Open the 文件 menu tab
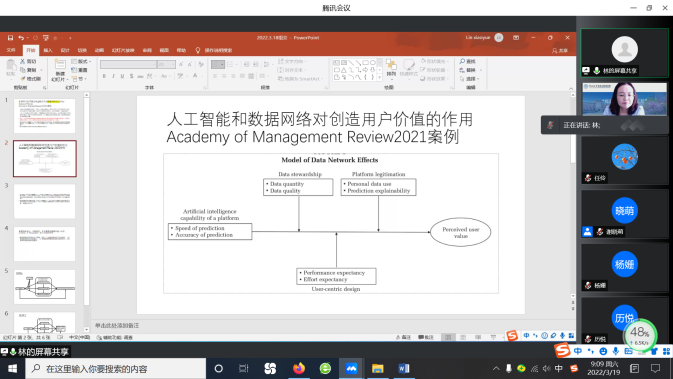This screenshot has width=673, height=379. pos(11,50)
